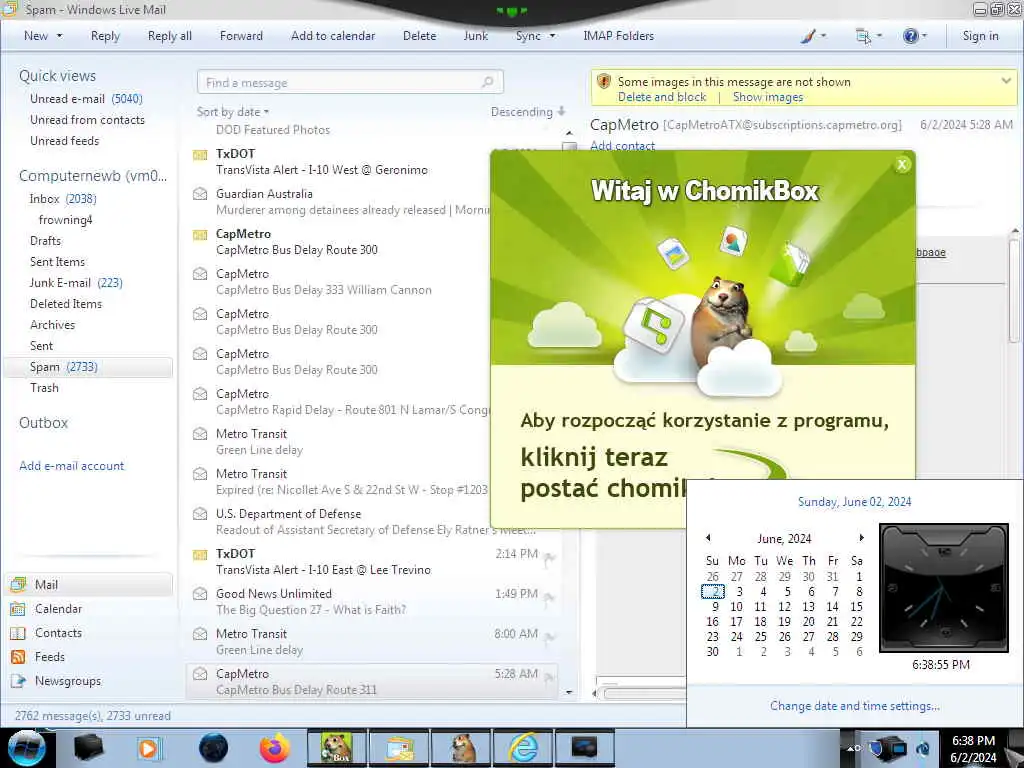
Task: Click Reply all in the toolbar
Action: (x=170, y=36)
